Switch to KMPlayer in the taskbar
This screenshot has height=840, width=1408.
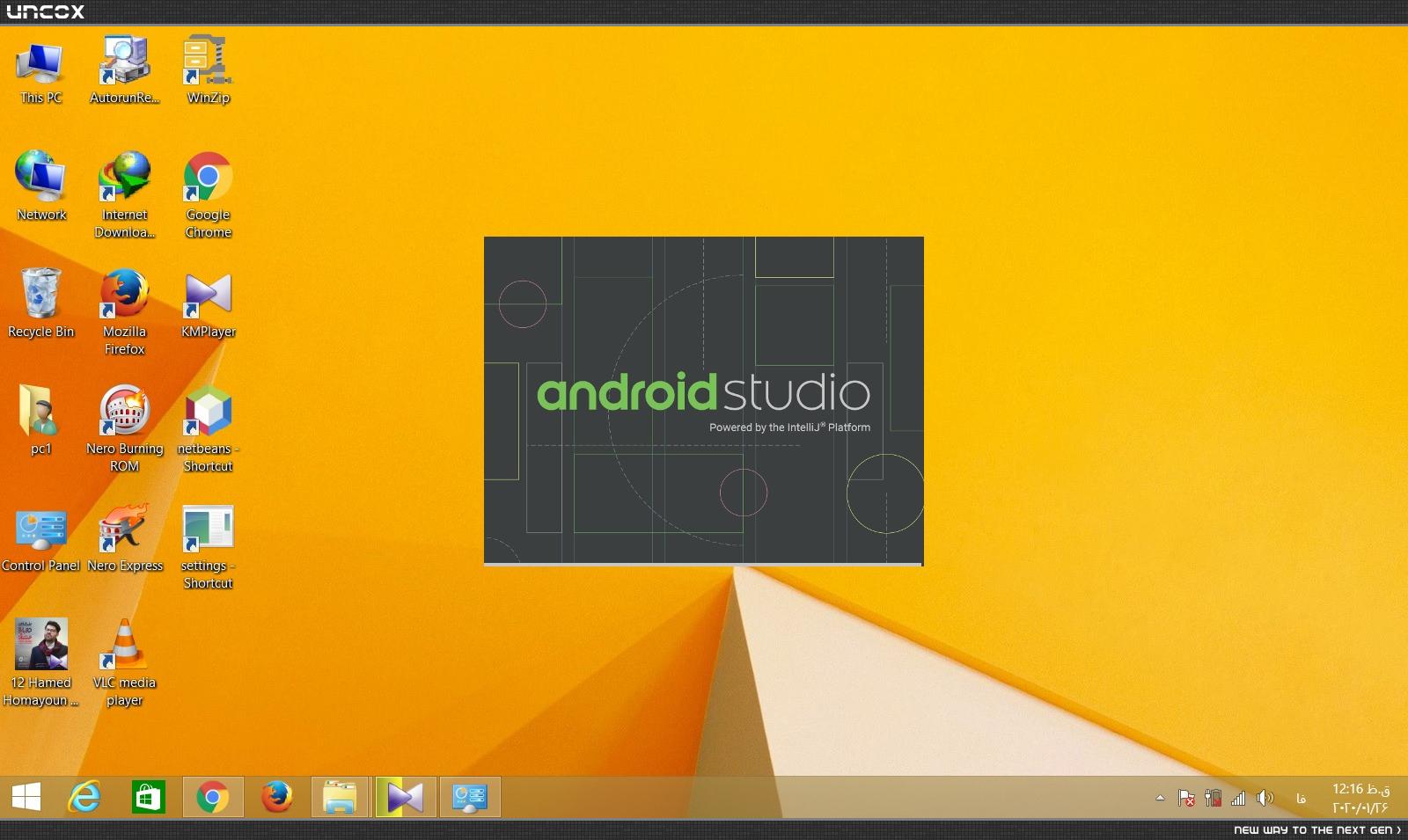coord(405,798)
